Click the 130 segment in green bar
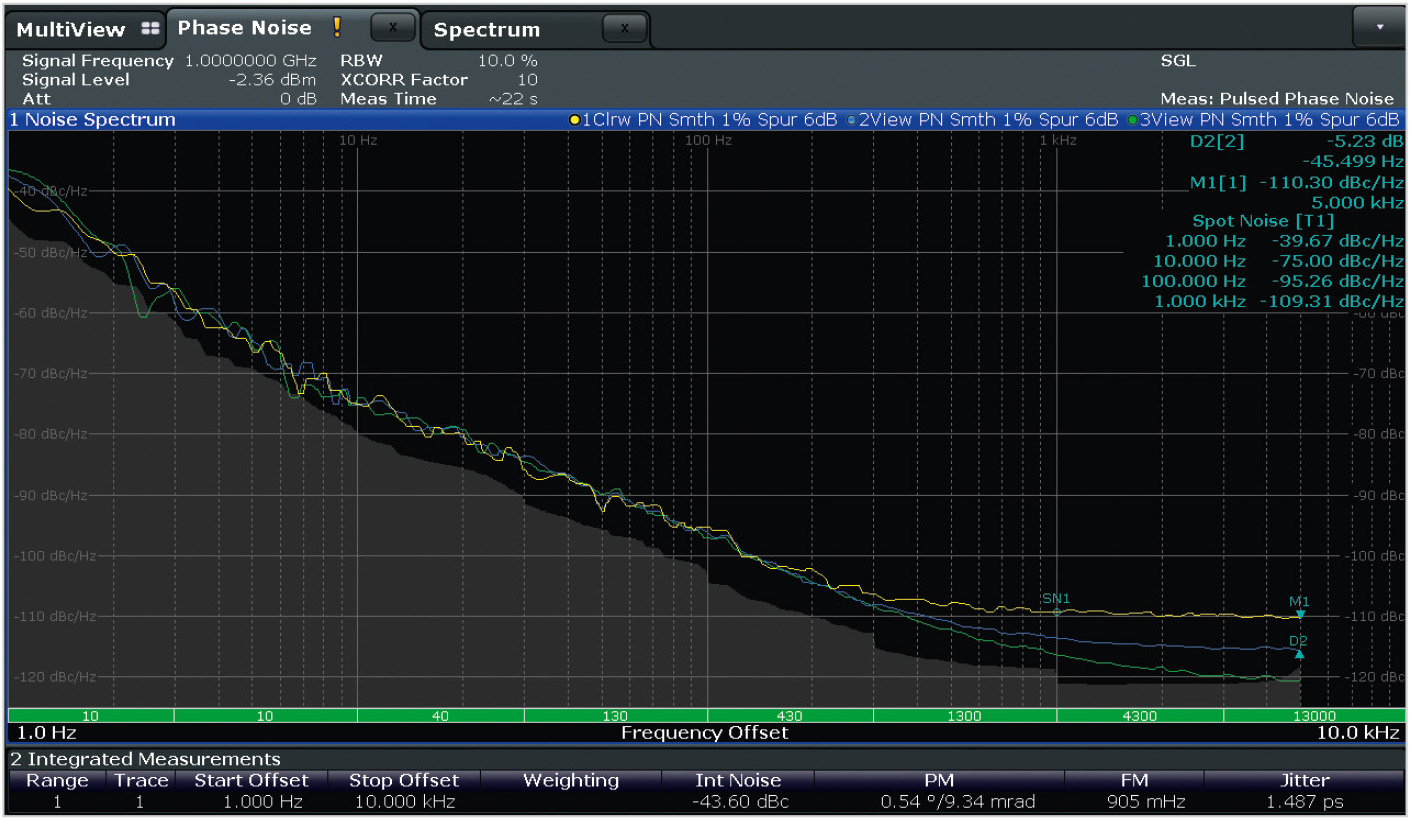This screenshot has width=1410, height=820. (x=616, y=716)
